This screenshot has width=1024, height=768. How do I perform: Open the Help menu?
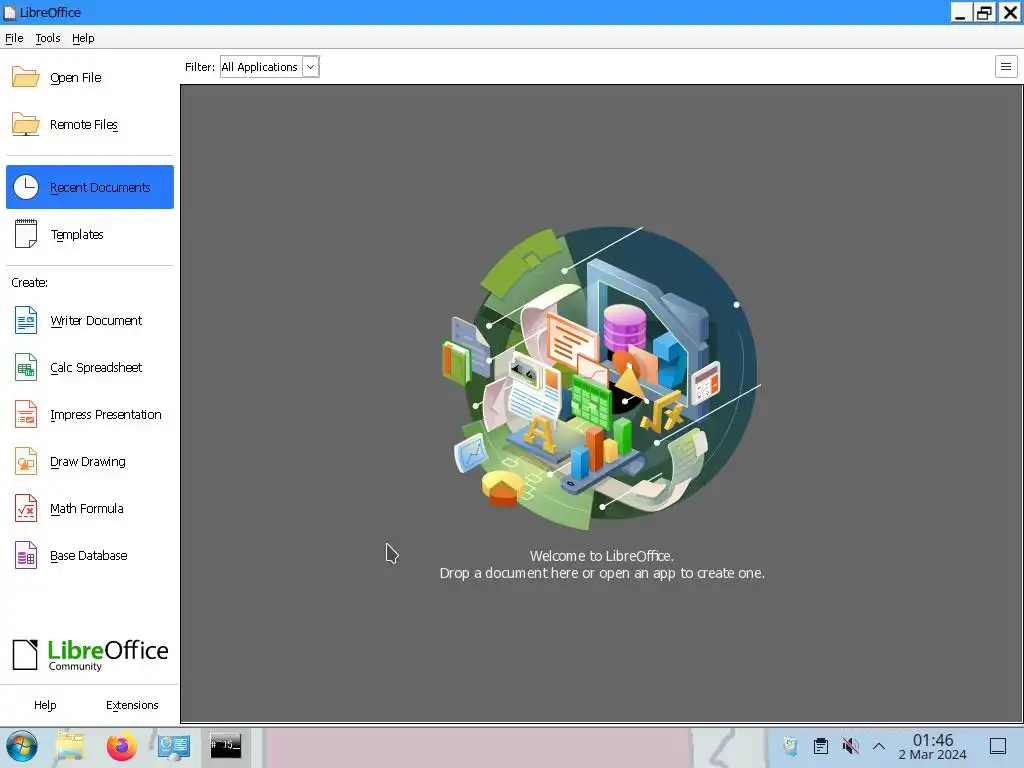[x=83, y=38]
